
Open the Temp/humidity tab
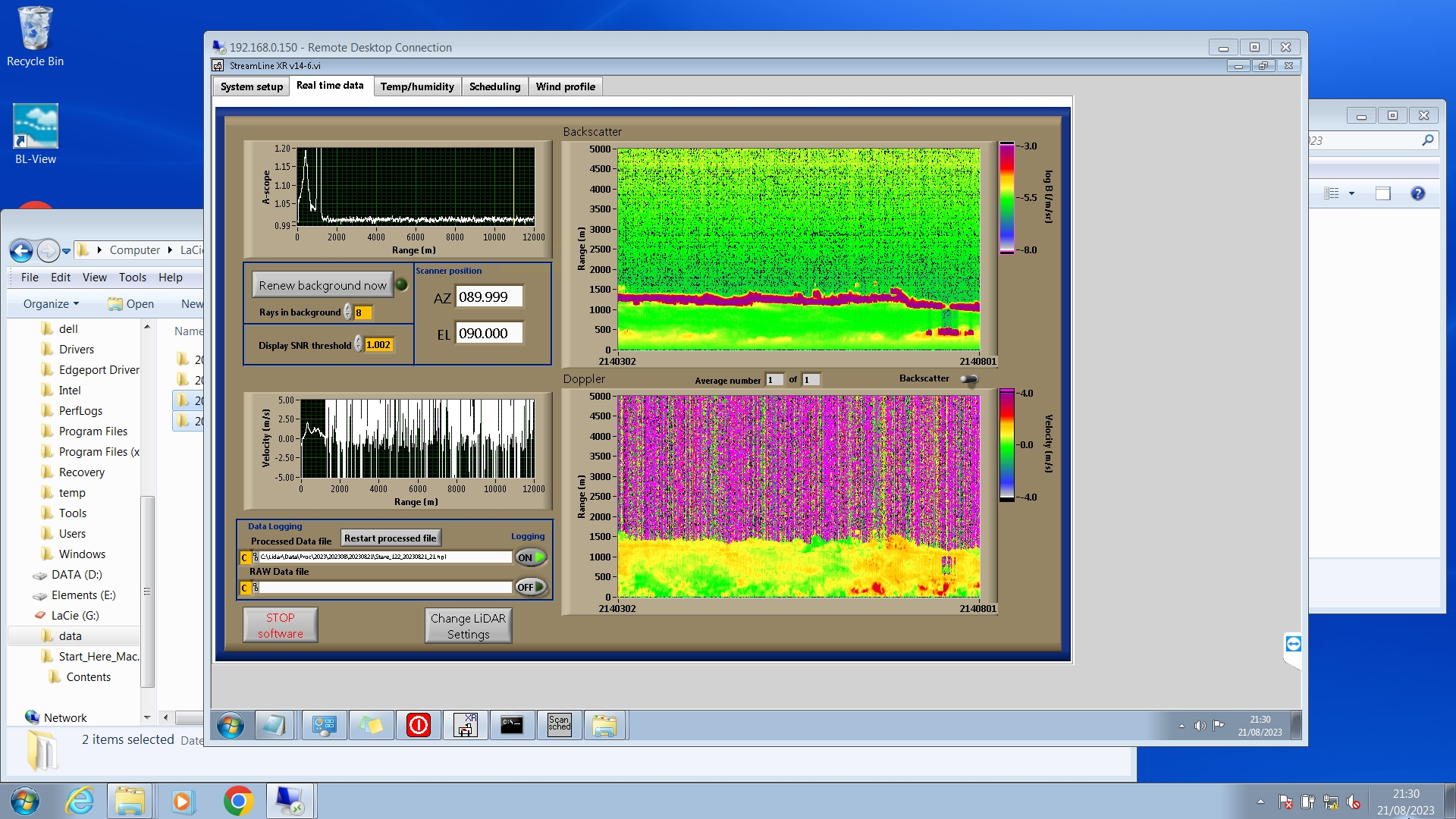click(417, 86)
